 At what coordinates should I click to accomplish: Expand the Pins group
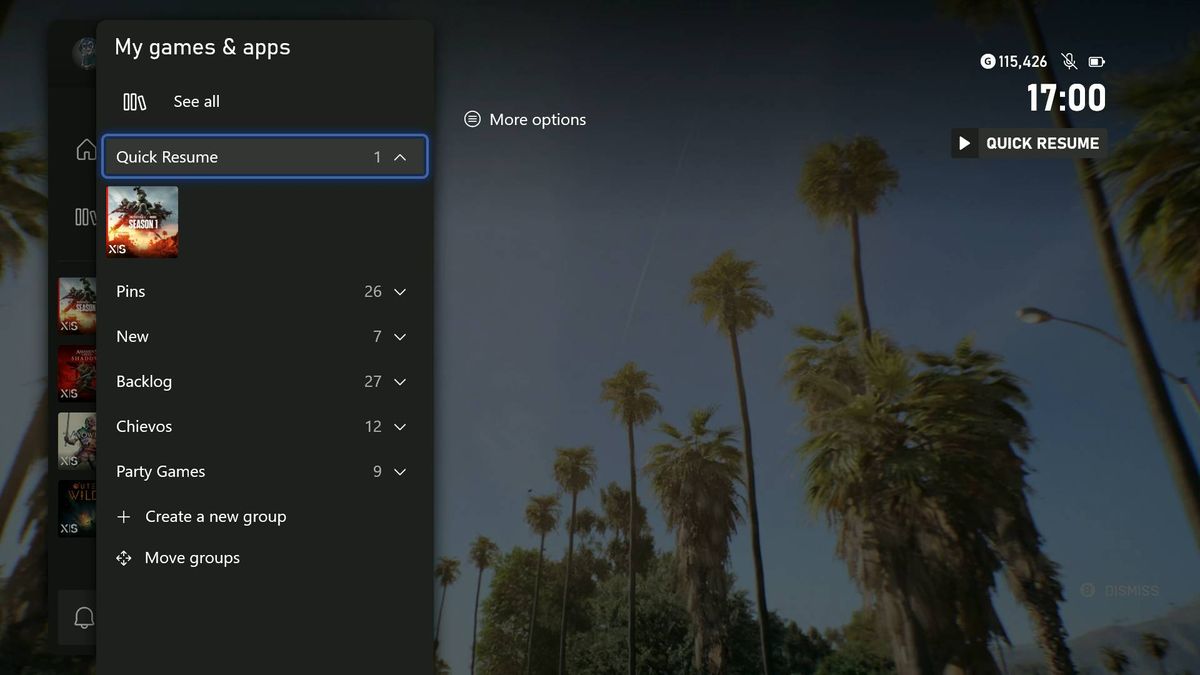399,291
